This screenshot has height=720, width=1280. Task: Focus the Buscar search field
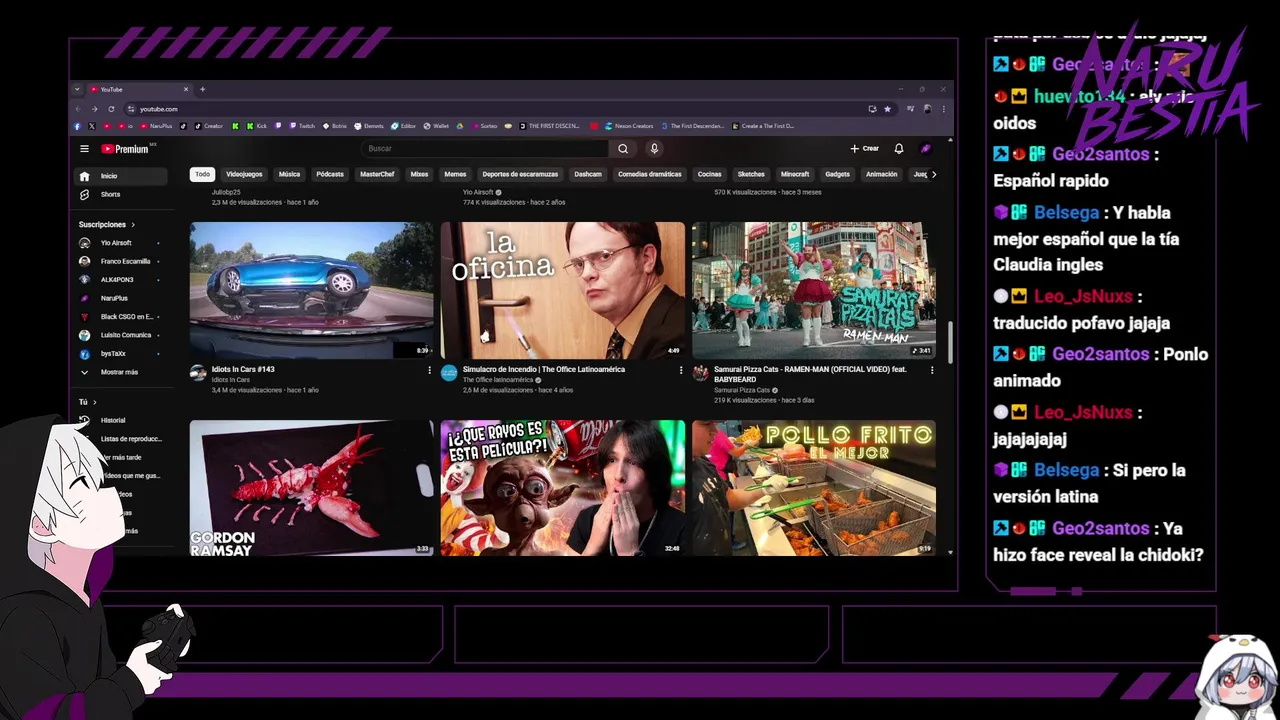coord(485,149)
